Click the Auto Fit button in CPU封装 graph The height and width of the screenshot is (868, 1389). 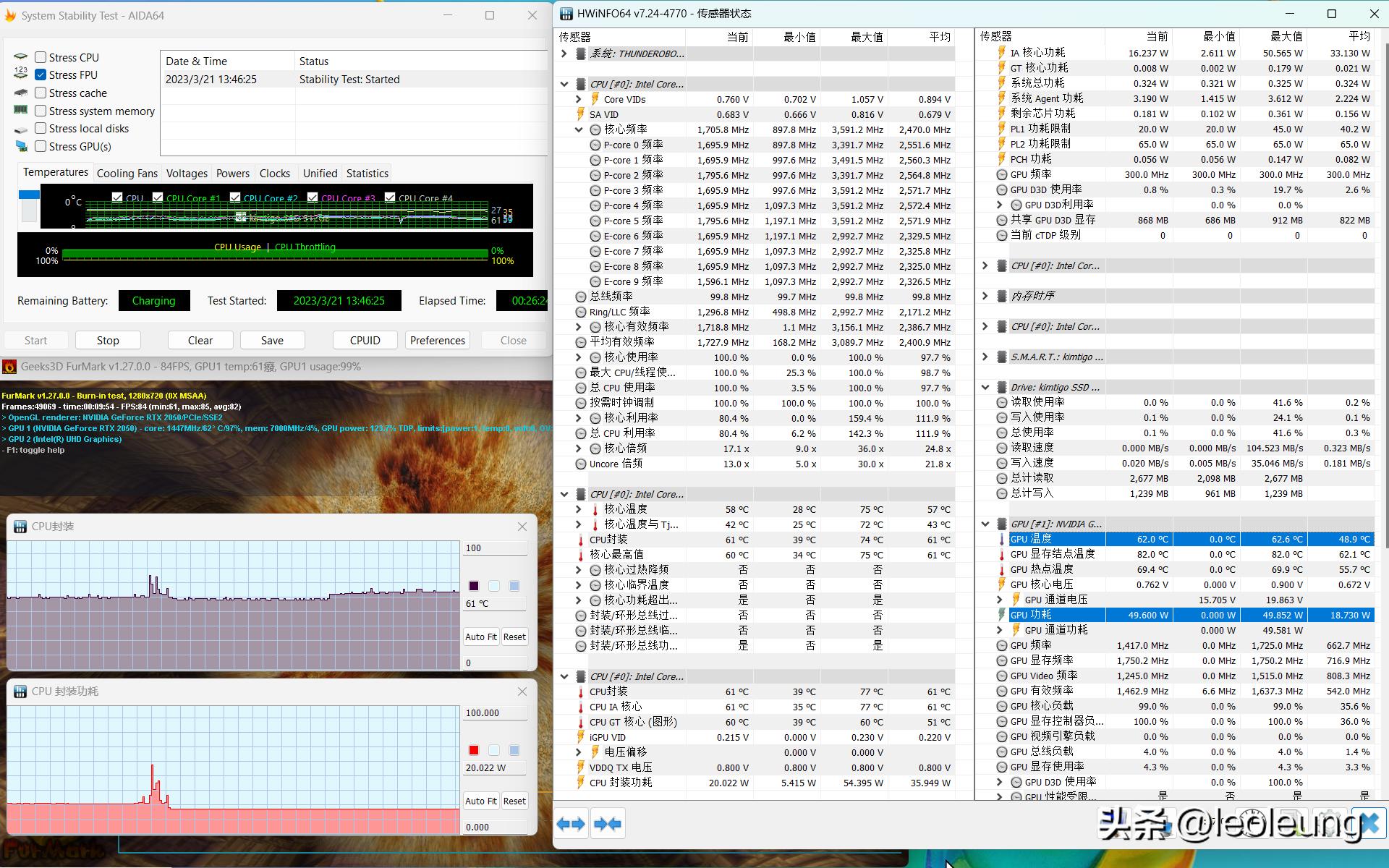click(x=481, y=637)
